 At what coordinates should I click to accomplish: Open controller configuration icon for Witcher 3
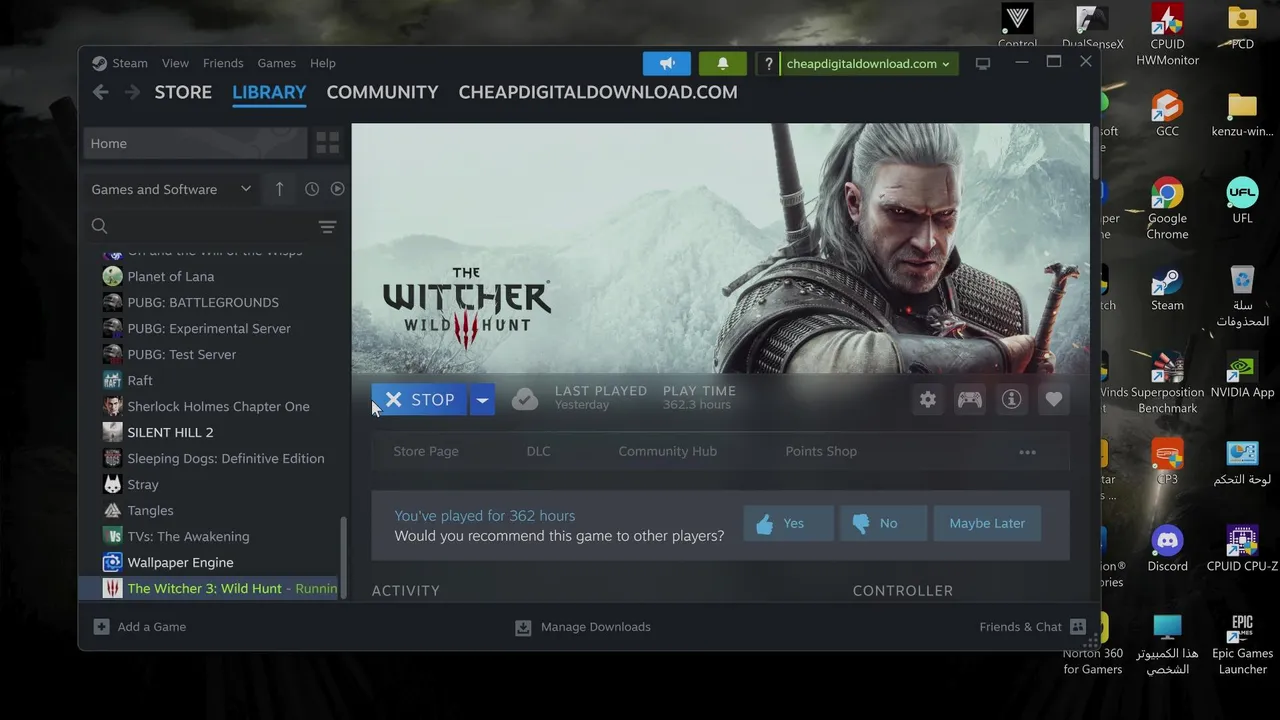970,400
